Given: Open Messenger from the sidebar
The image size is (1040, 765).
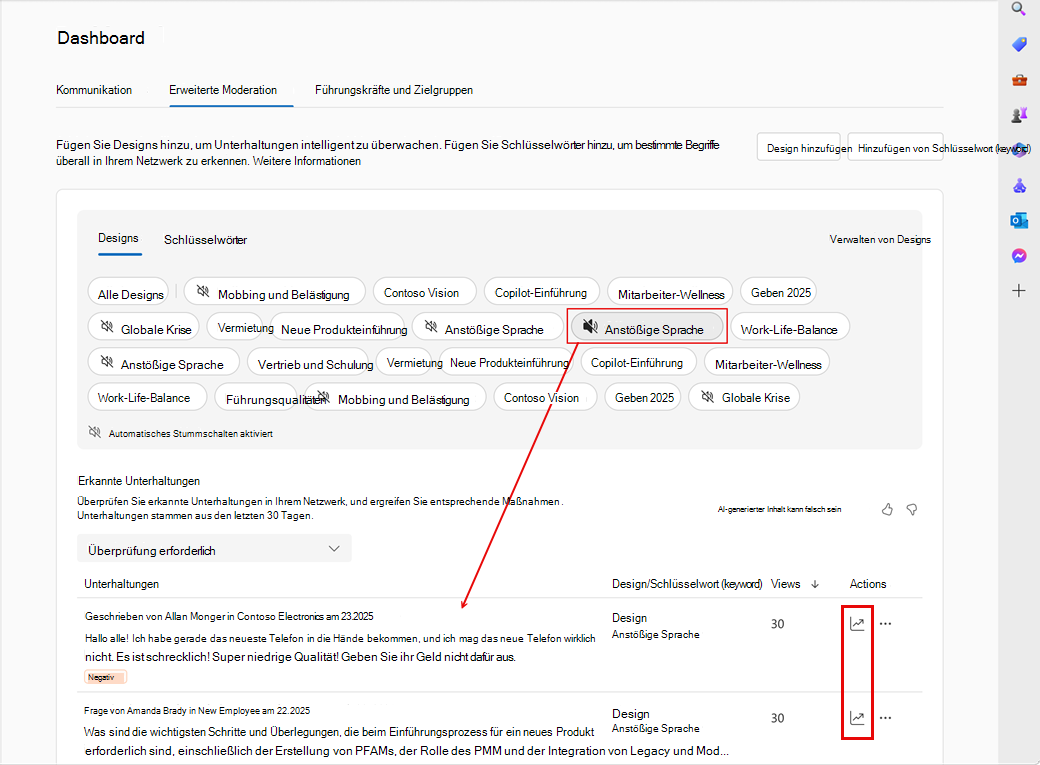Looking at the screenshot, I should point(1019,256).
